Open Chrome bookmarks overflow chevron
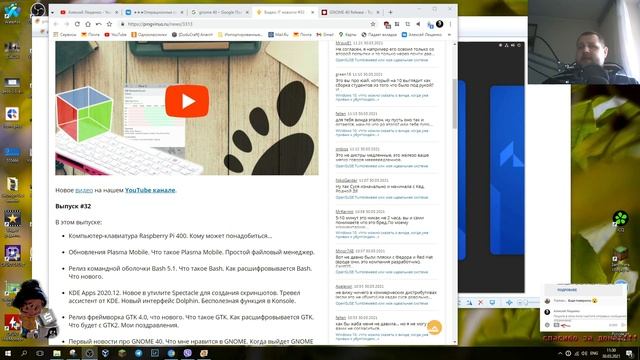 click(x=449, y=35)
